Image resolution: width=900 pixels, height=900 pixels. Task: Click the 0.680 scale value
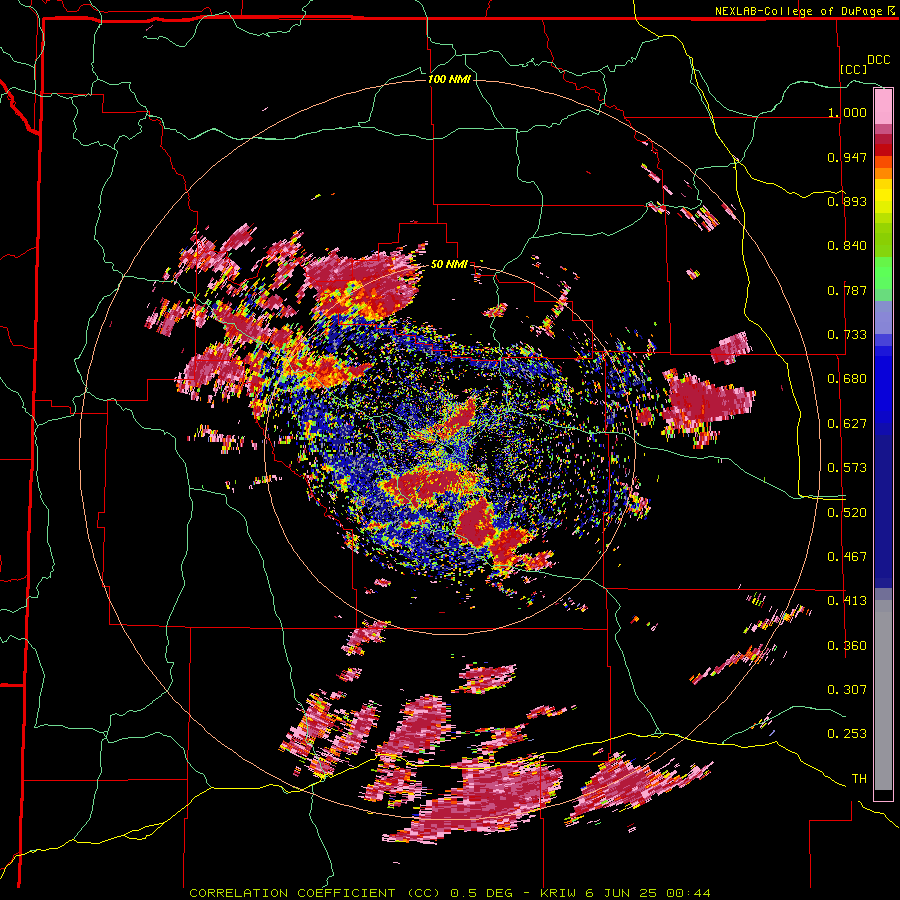(x=847, y=379)
